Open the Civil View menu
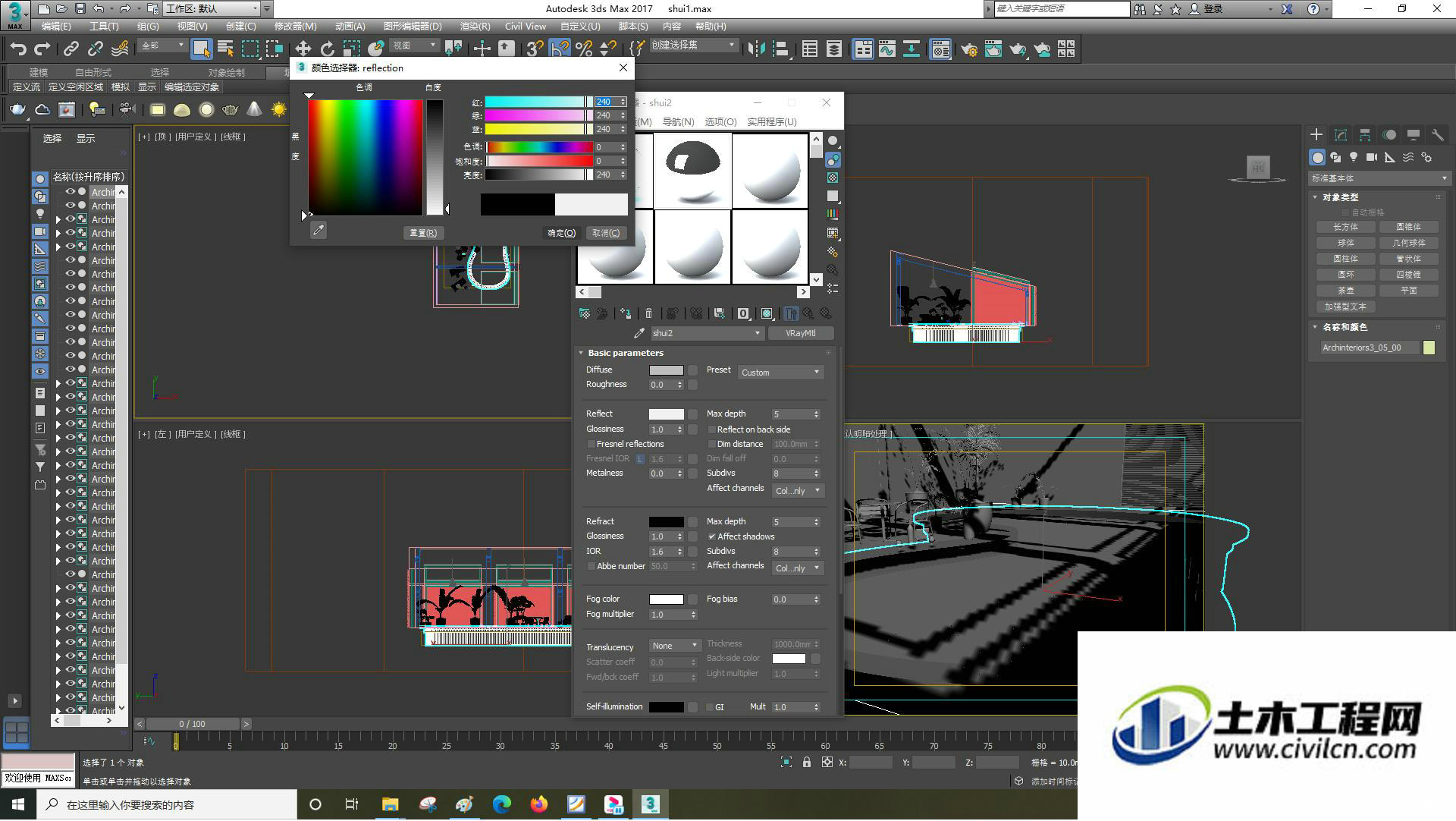 pyautogui.click(x=525, y=26)
